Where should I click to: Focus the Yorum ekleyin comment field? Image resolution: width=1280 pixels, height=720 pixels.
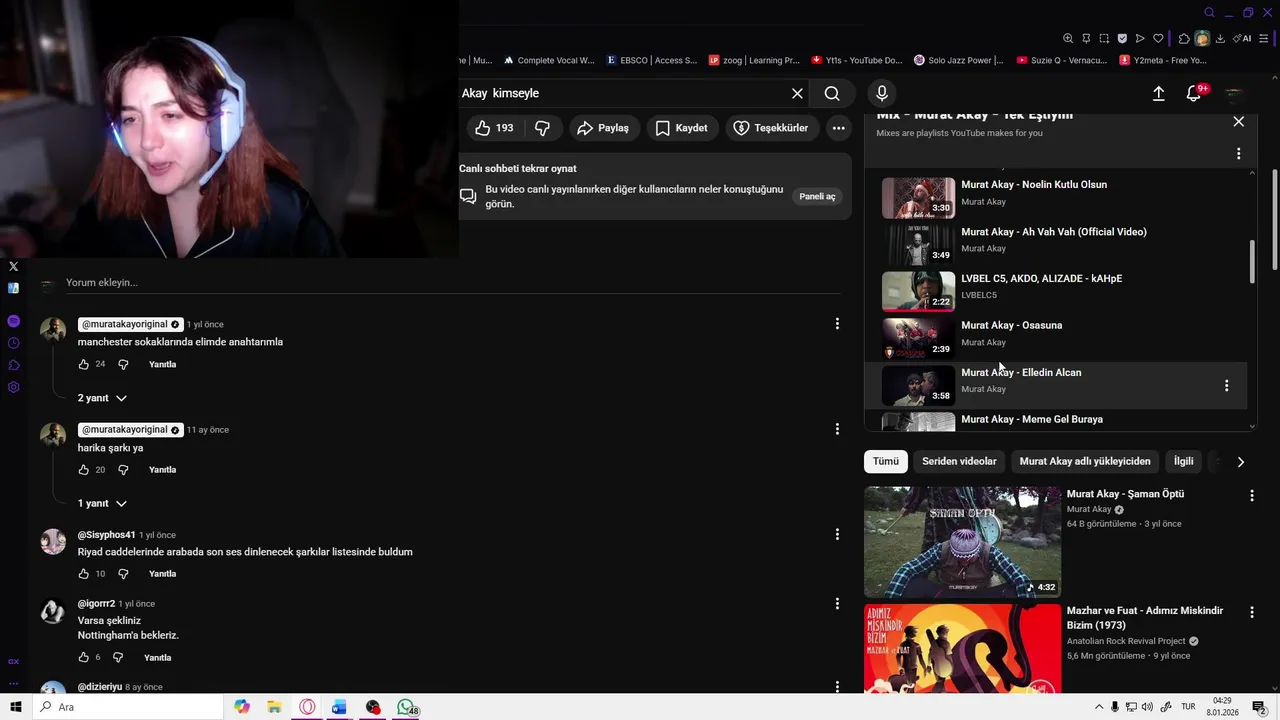point(452,283)
